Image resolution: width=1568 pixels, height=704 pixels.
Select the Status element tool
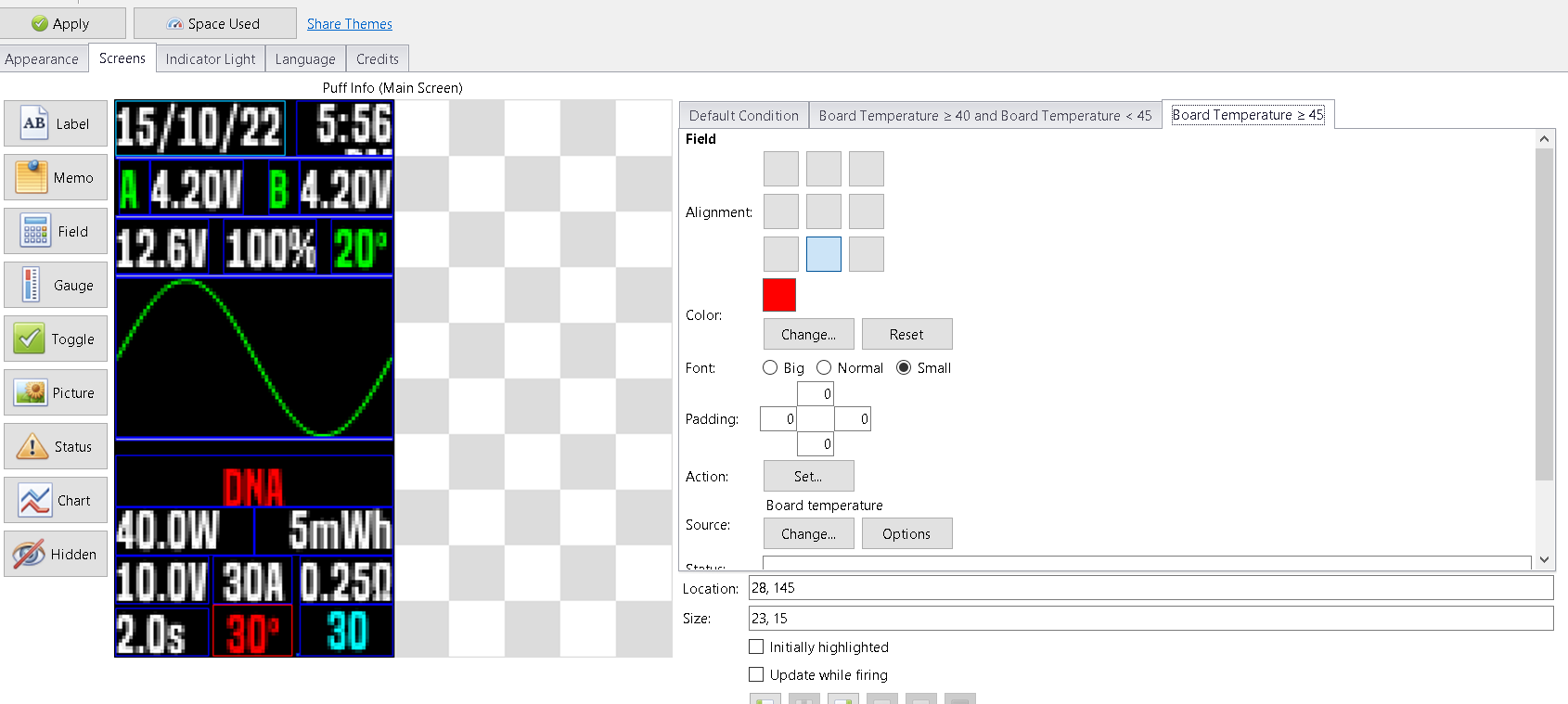[56, 447]
